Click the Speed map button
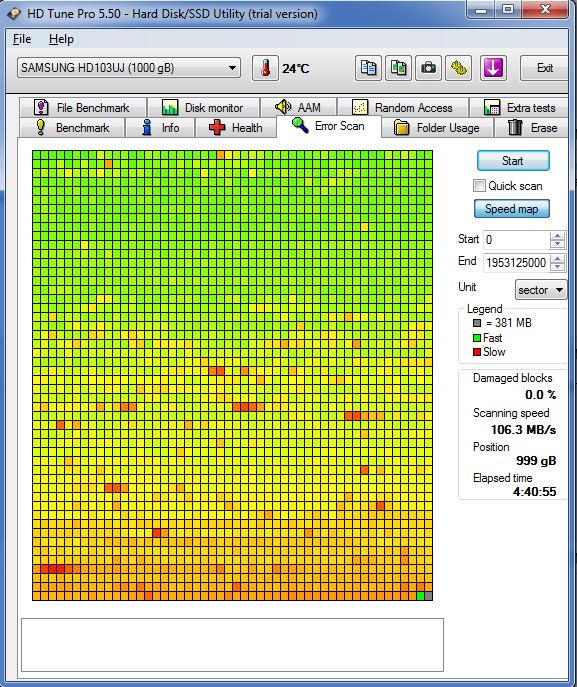 click(x=511, y=209)
